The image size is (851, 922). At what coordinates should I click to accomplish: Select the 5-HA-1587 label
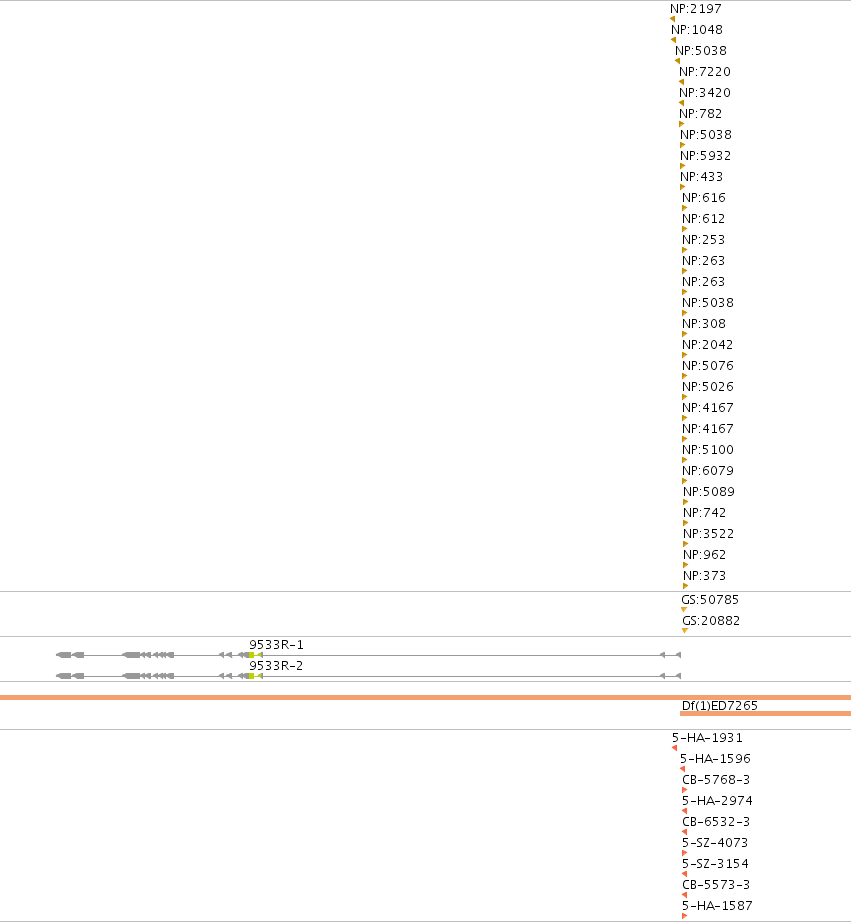(x=717, y=906)
